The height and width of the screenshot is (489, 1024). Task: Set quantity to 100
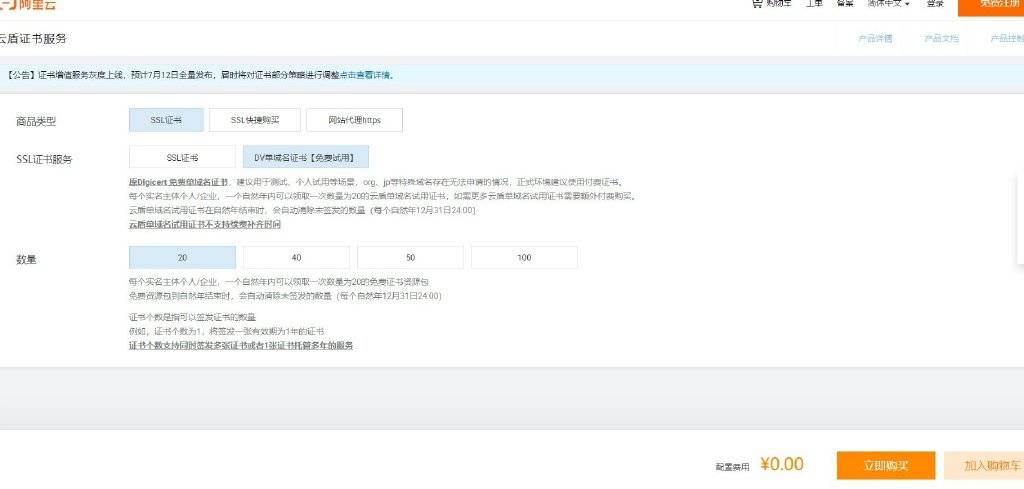[524, 258]
